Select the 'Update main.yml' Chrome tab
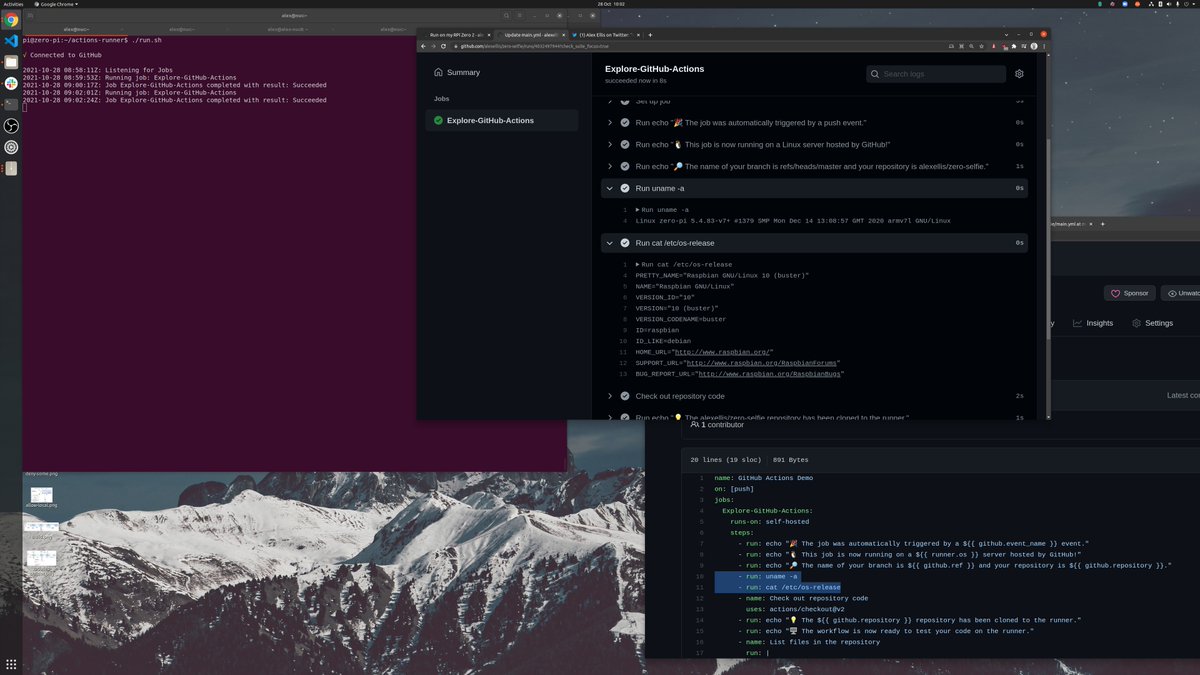Viewport: 1200px width, 675px height. pyautogui.click(x=531, y=34)
